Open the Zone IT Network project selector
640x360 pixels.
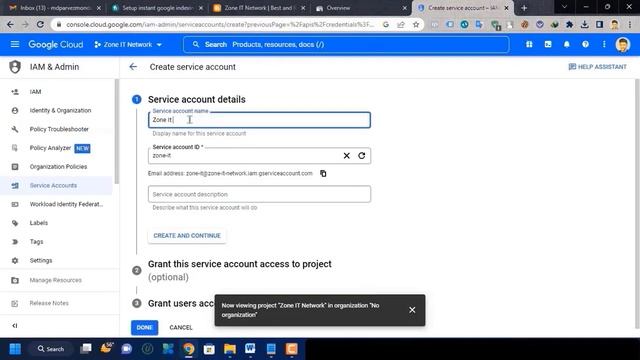[128, 44]
